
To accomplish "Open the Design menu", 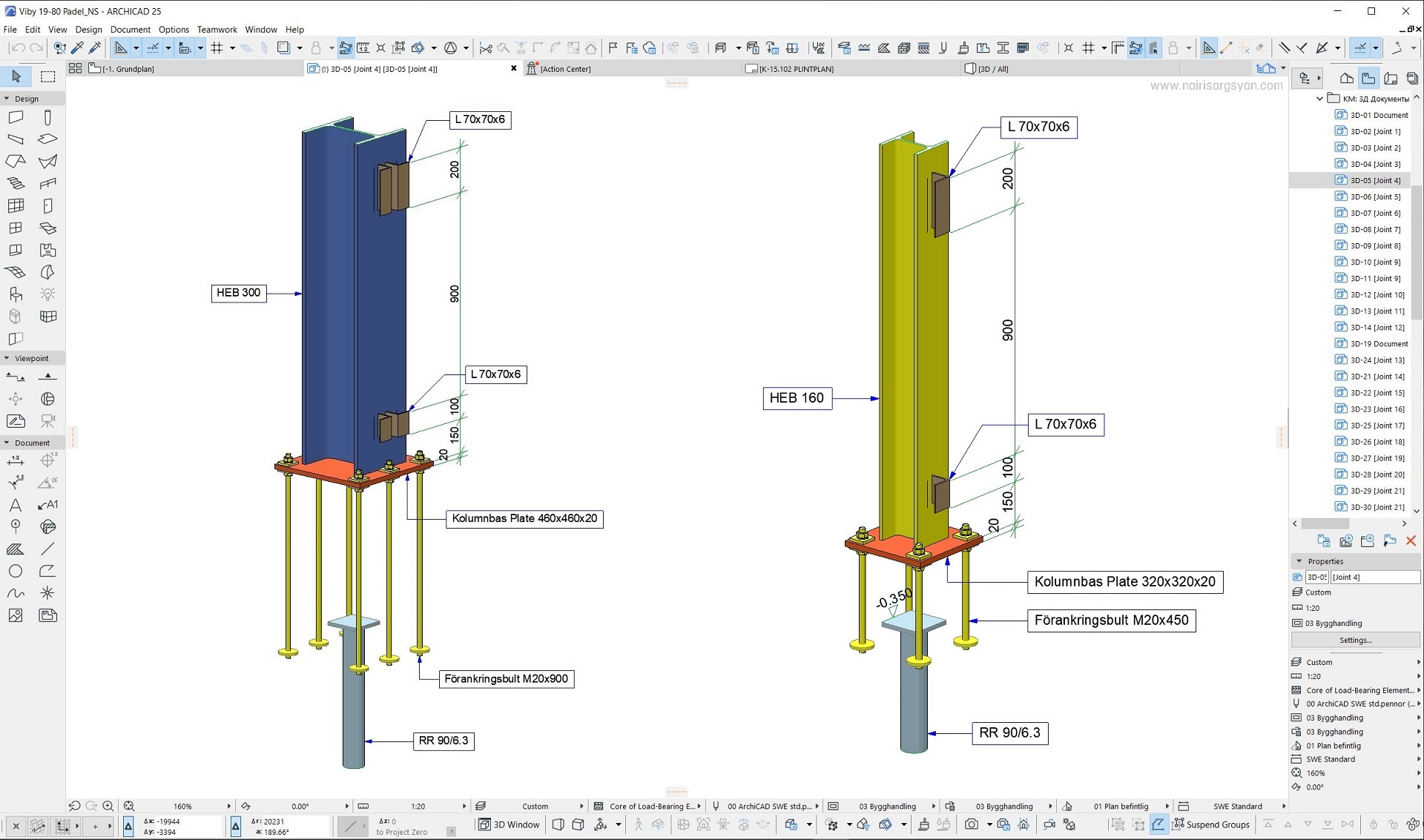I will point(88,30).
